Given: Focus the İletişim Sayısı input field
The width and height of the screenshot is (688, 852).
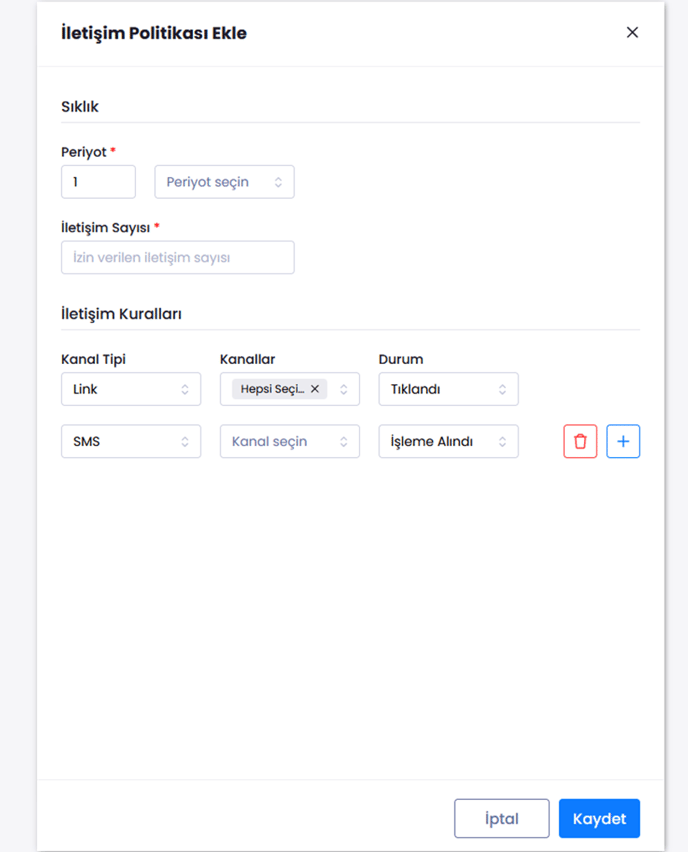Looking at the screenshot, I should tap(178, 257).
